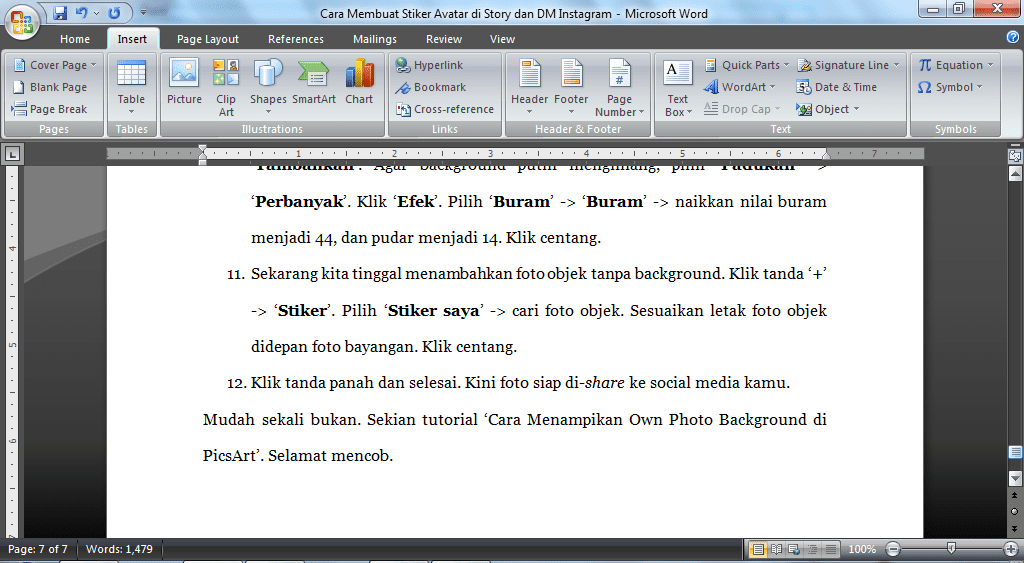Open the Review tab
Viewport: 1024px width, 563px height.
click(444, 39)
